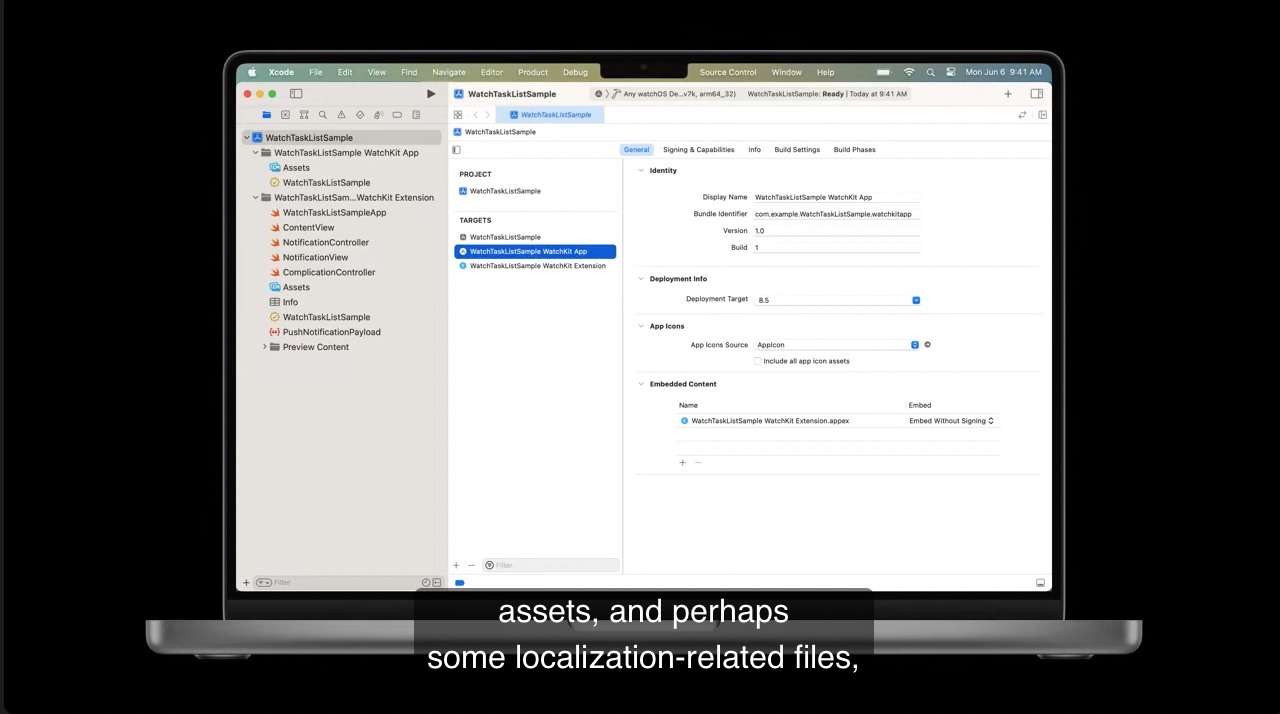
Task: Toggle the debug area button bottom right
Action: point(1040,583)
